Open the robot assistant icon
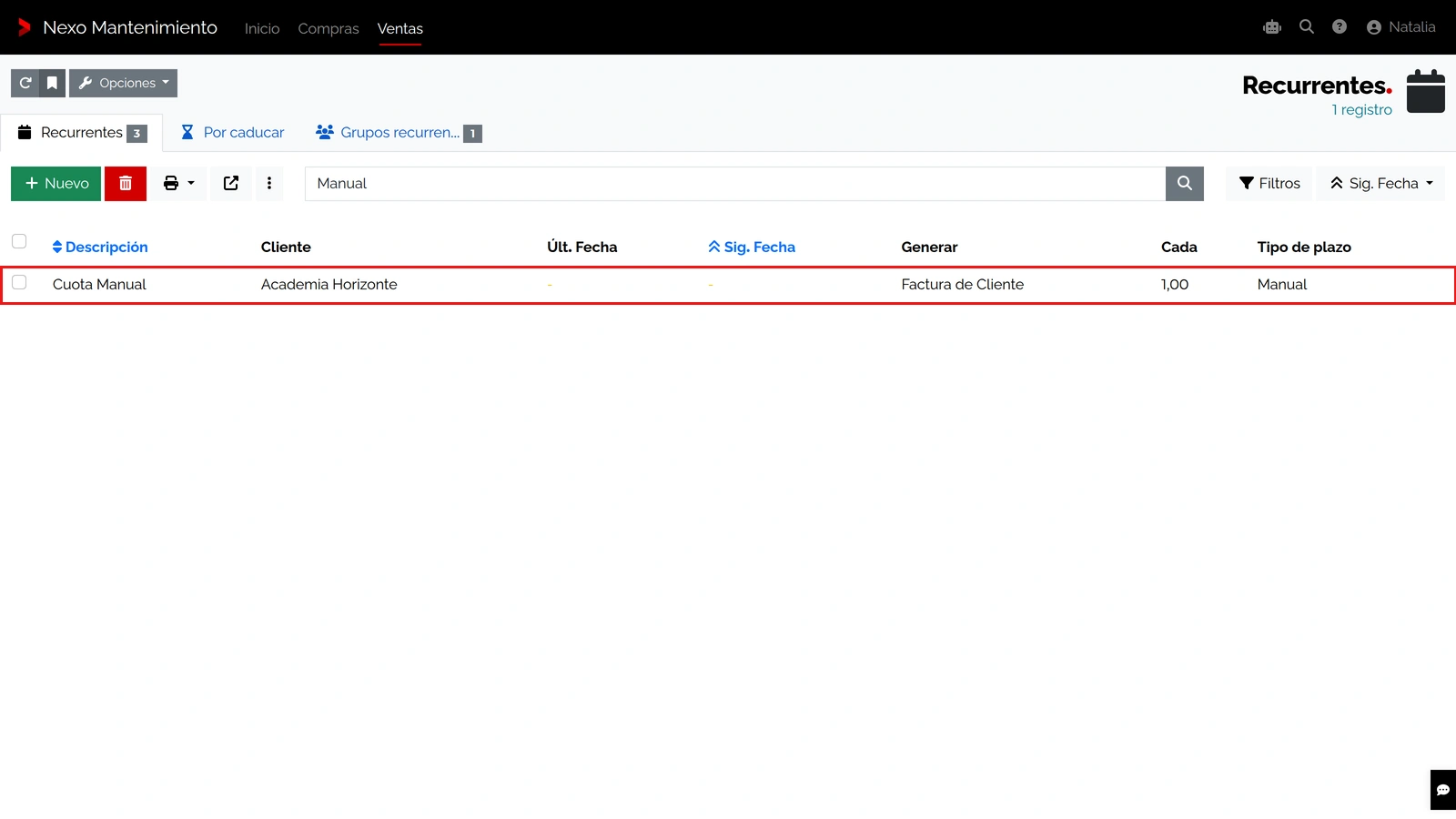The image size is (1456, 819). 1272,27
